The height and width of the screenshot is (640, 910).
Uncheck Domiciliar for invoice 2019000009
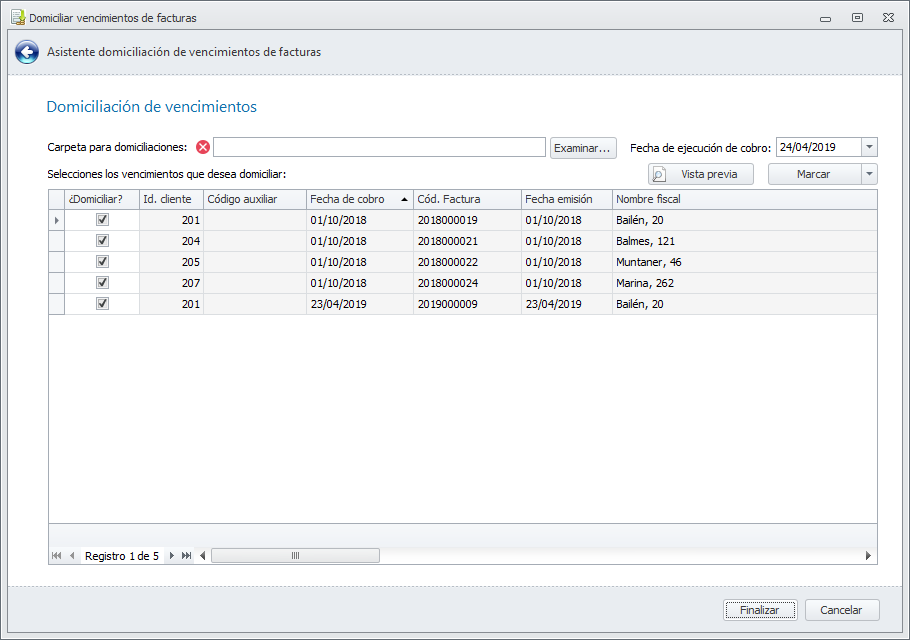(x=102, y=304)
